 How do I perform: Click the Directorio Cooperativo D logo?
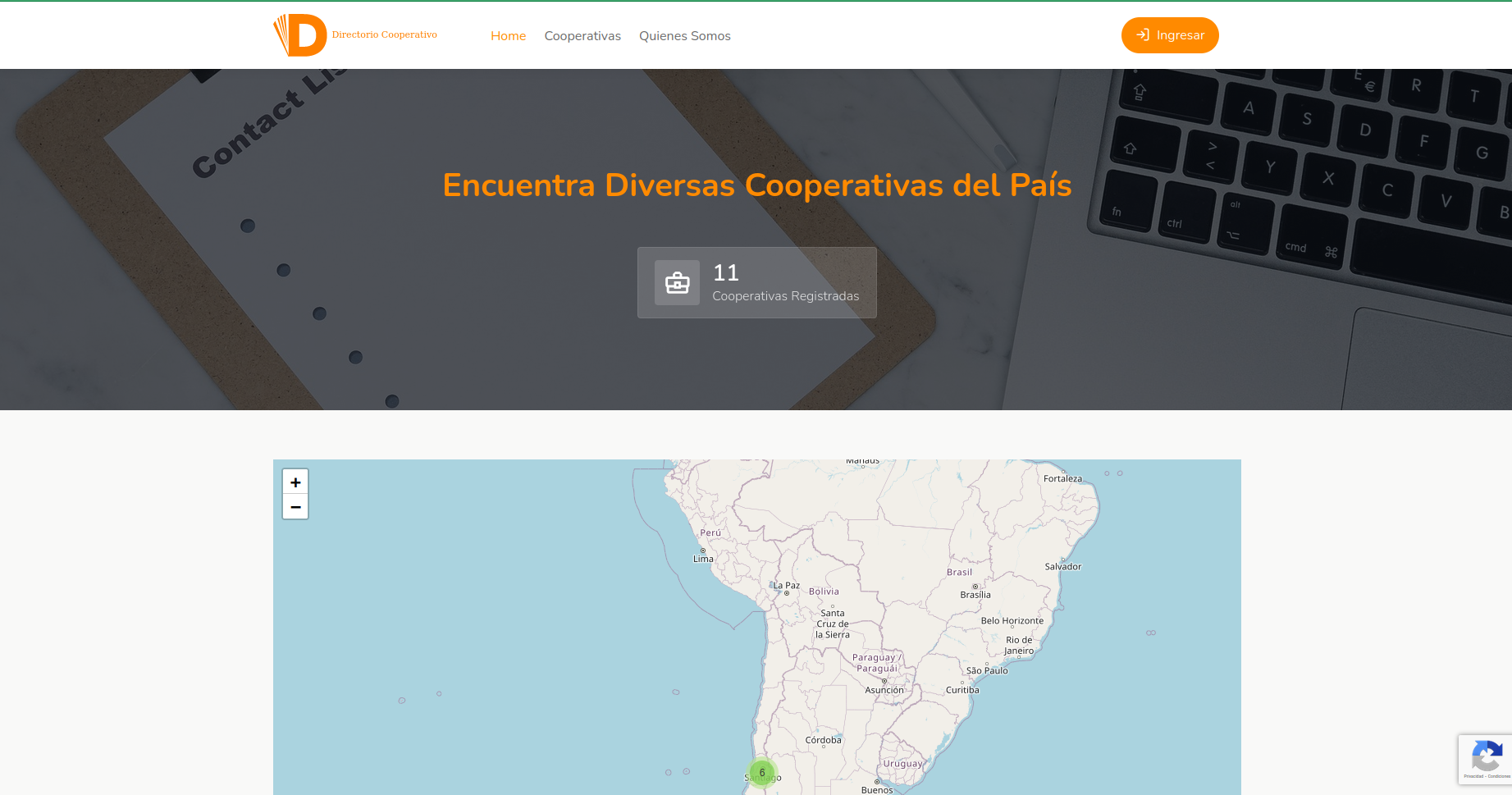[300, 35]
